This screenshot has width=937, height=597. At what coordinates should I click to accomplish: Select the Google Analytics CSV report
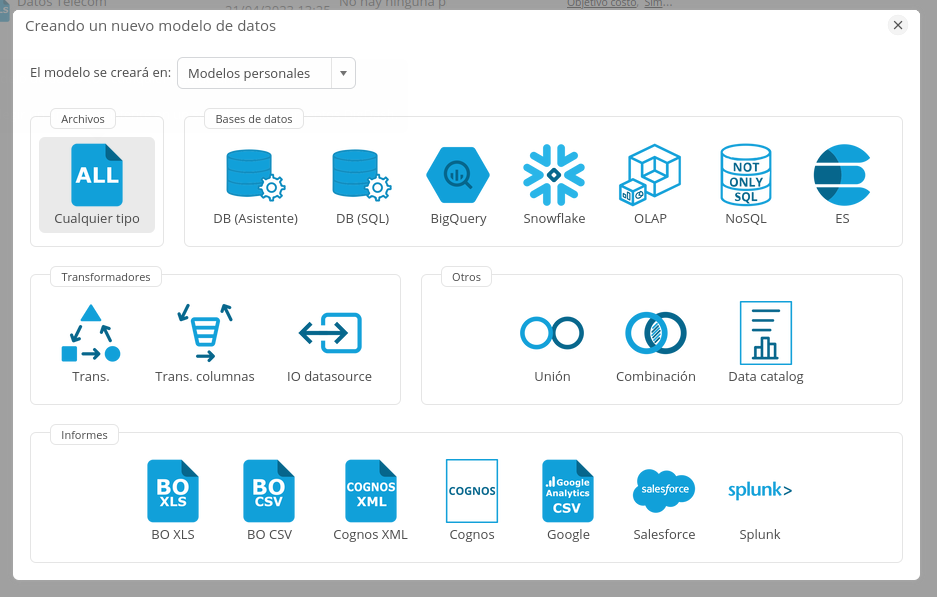[x=568, y=491]
